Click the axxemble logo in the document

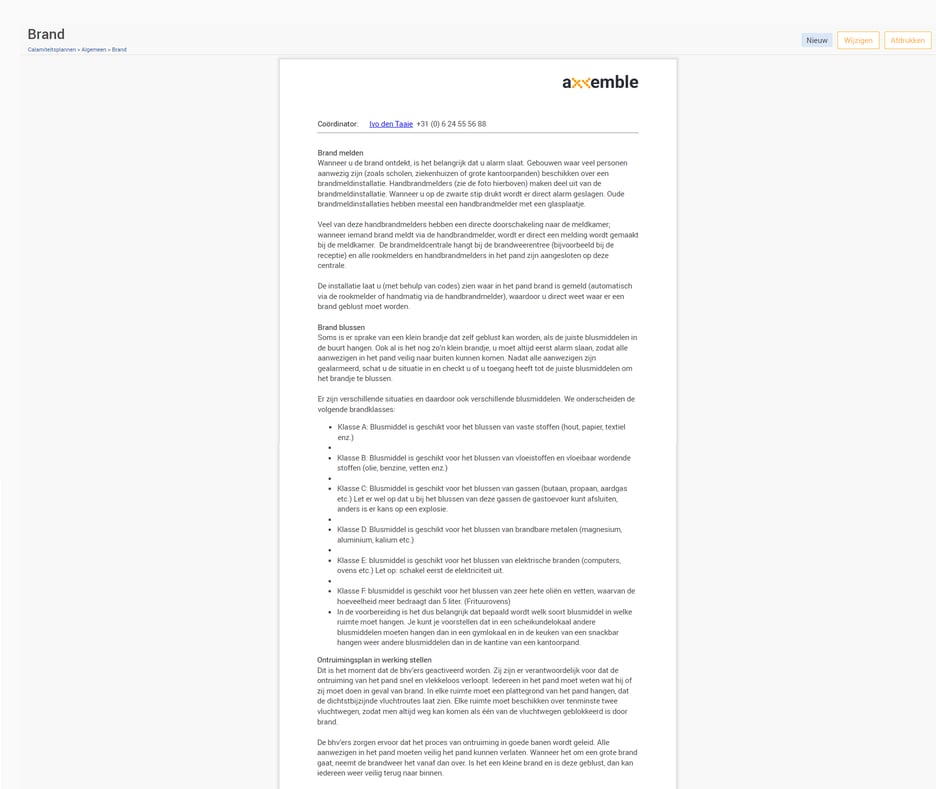600,83
